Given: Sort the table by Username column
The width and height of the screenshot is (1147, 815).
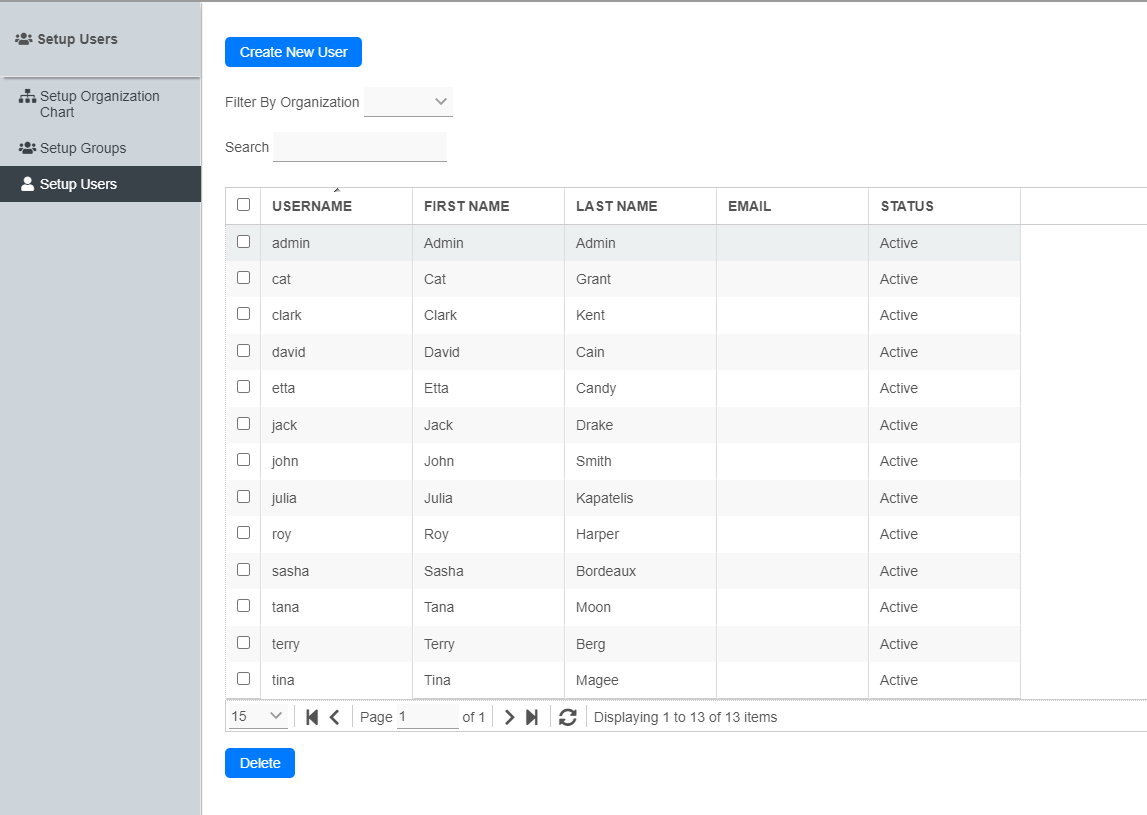Looking at the screenshot, I should [x=312, y=206].
